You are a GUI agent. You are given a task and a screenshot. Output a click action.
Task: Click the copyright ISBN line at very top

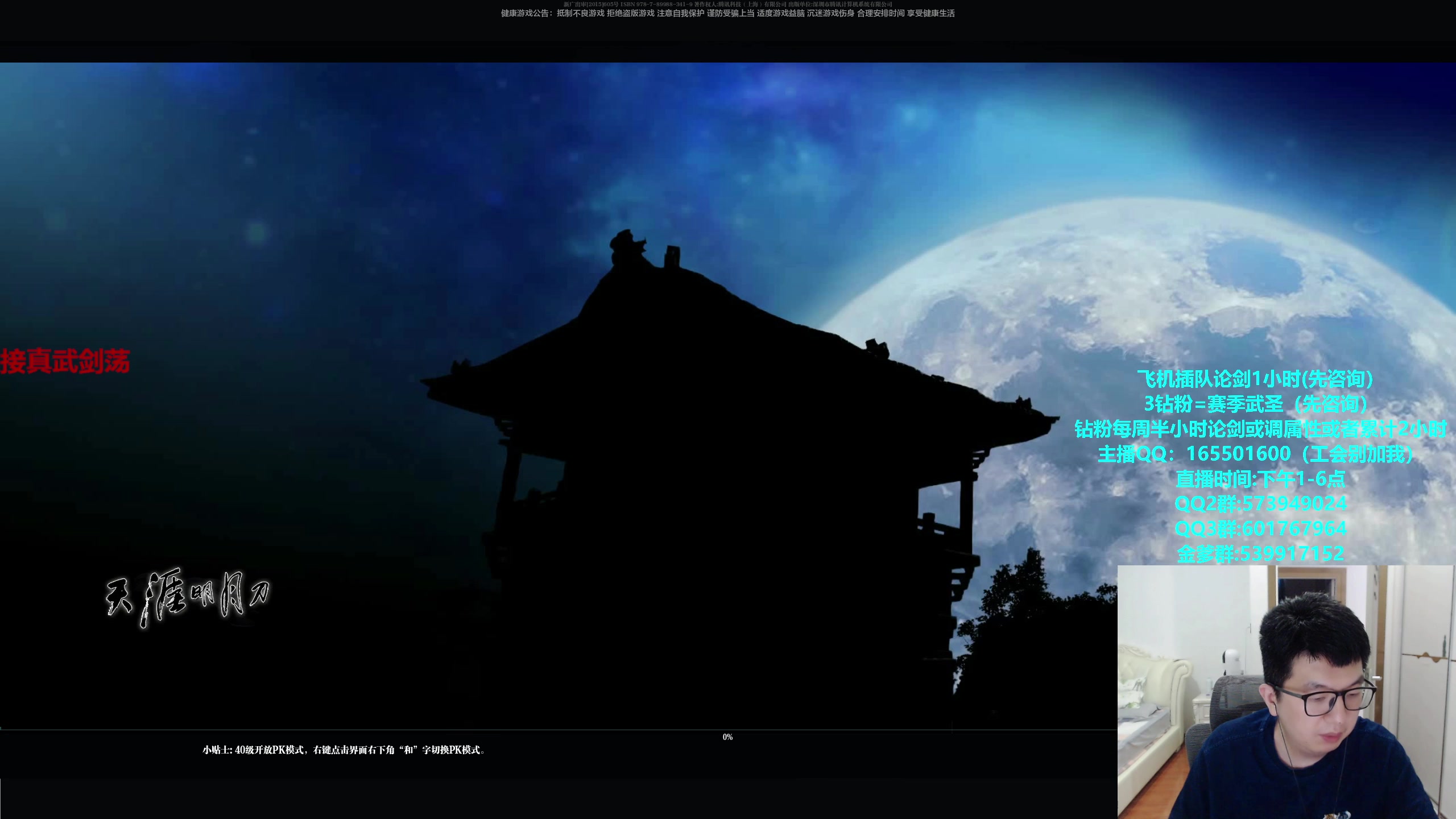[x=727, y=4]
